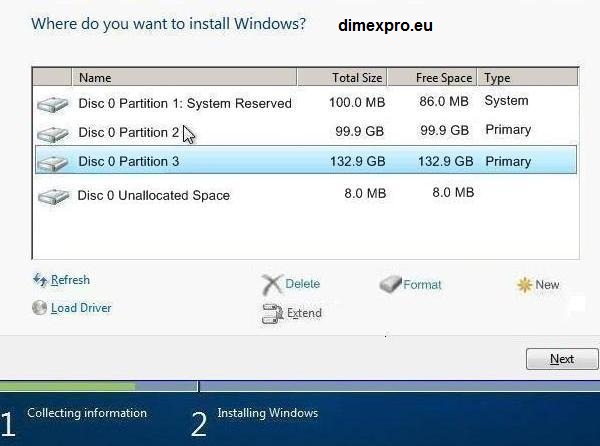Click the drive icon for System Reserved partition
The image size is (600, 446).
[x=53, y=104]
